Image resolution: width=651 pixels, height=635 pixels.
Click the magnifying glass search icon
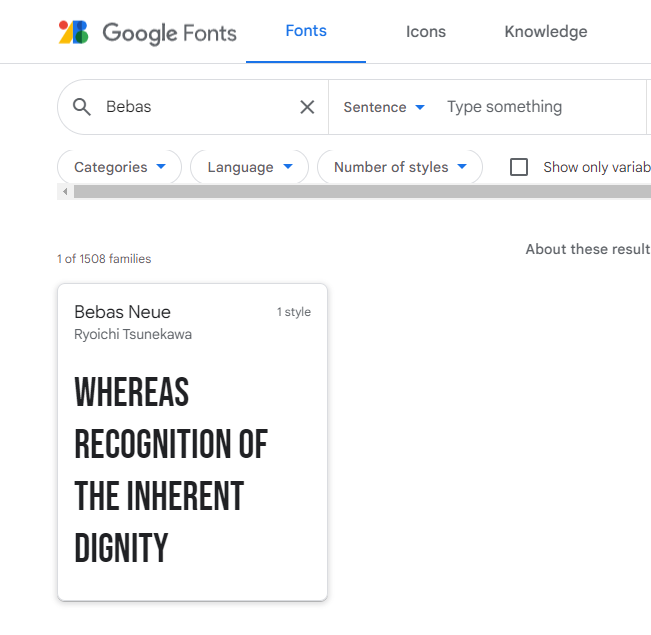pos(82,107)
